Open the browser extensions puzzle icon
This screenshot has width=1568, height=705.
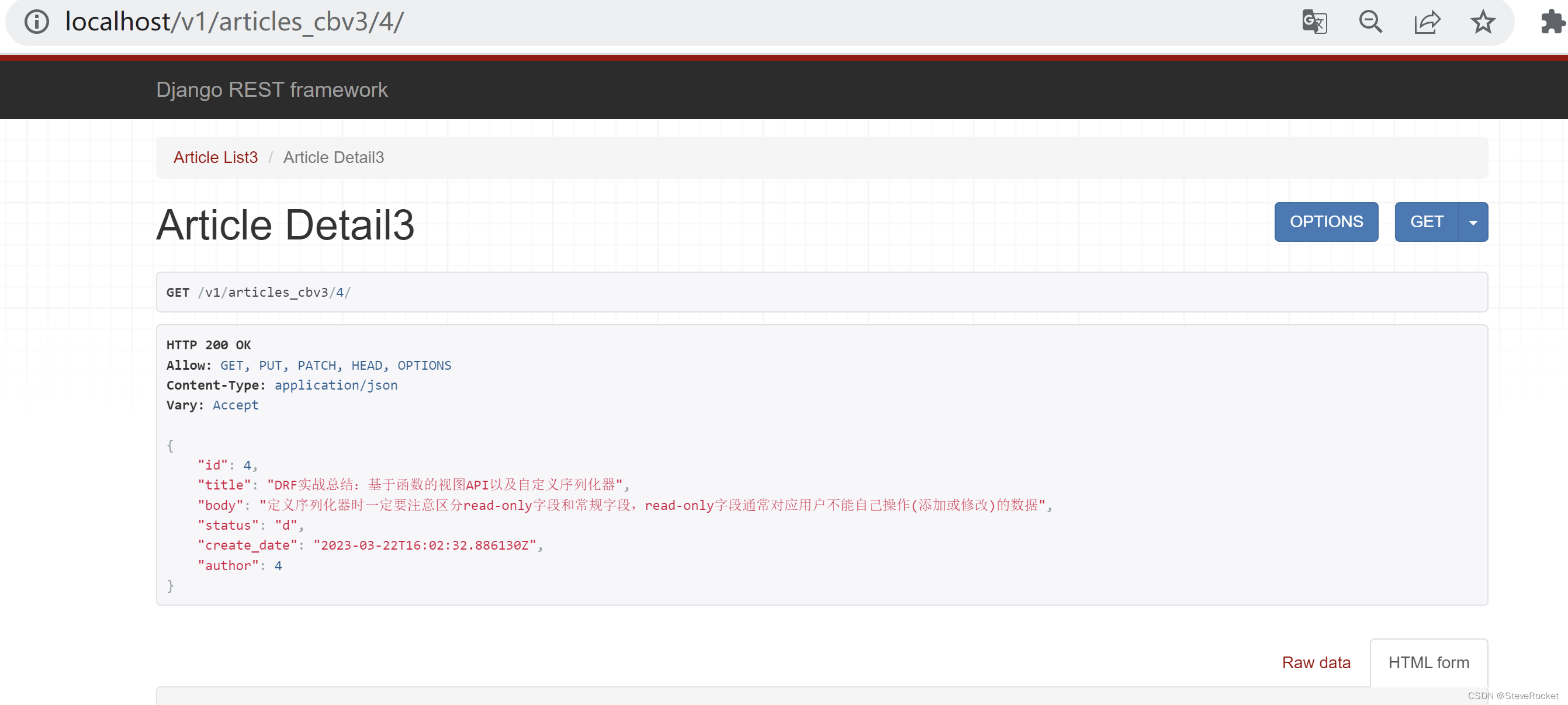click(1553, 22)
